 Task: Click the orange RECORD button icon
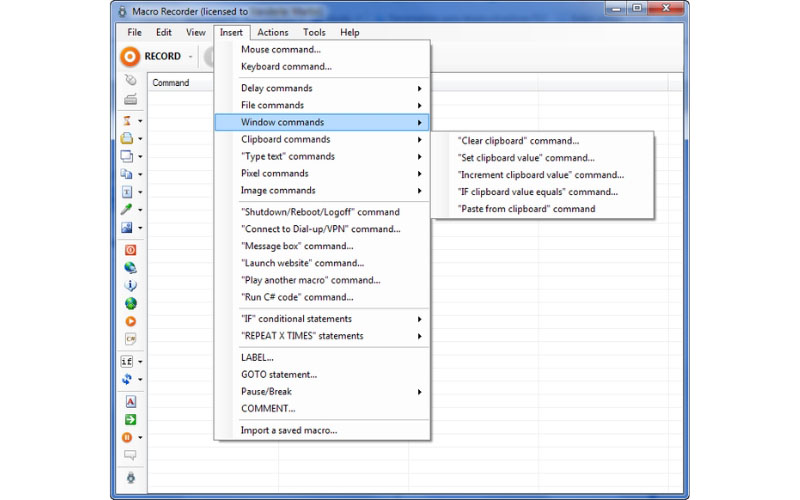tap(130, 56)
